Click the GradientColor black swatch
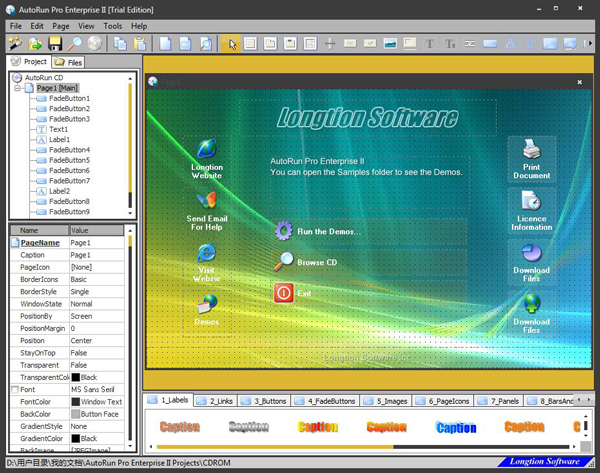600x473 pixels. point(76,439)
